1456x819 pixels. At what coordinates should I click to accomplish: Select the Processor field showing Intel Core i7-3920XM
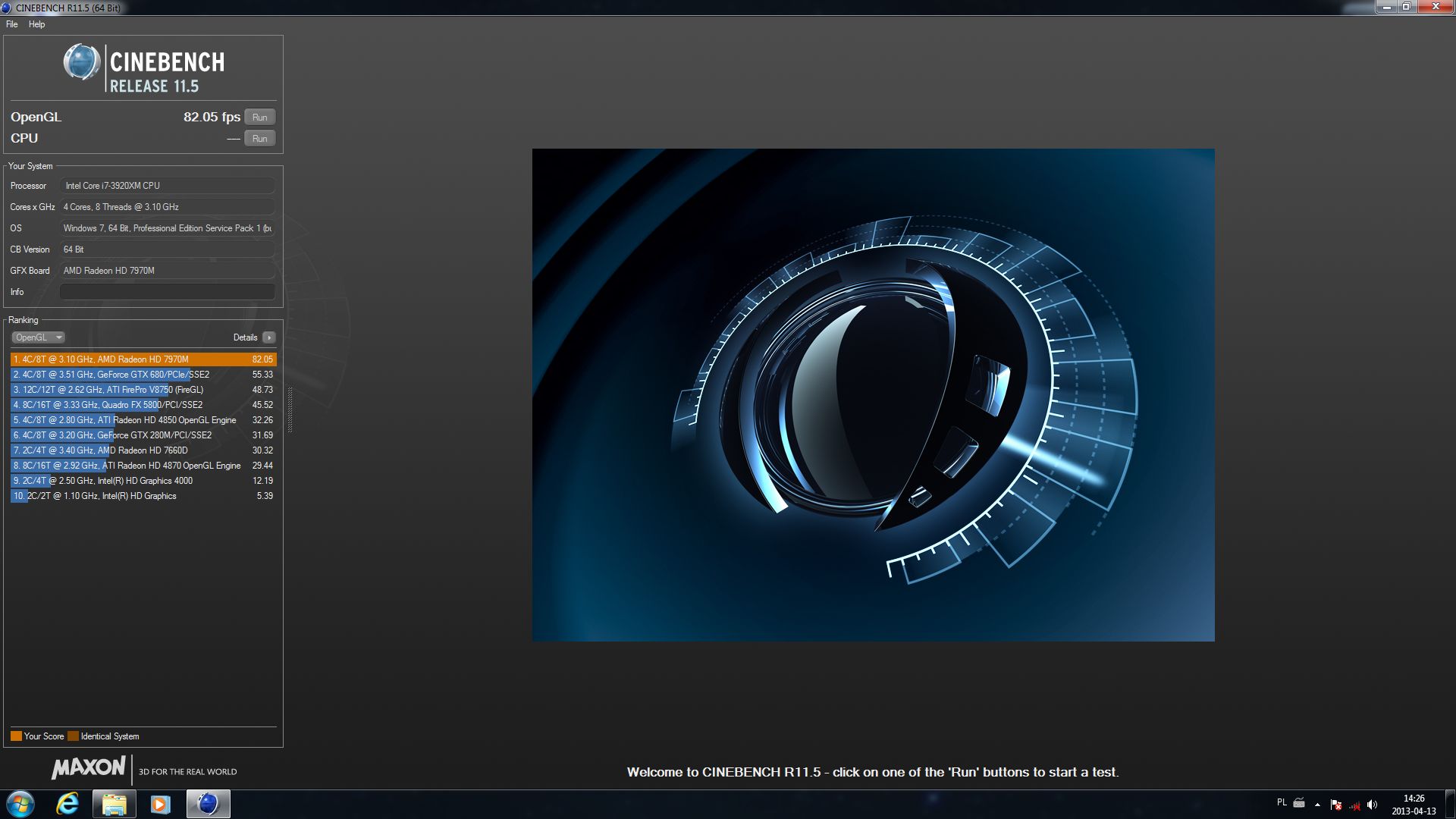168,186
